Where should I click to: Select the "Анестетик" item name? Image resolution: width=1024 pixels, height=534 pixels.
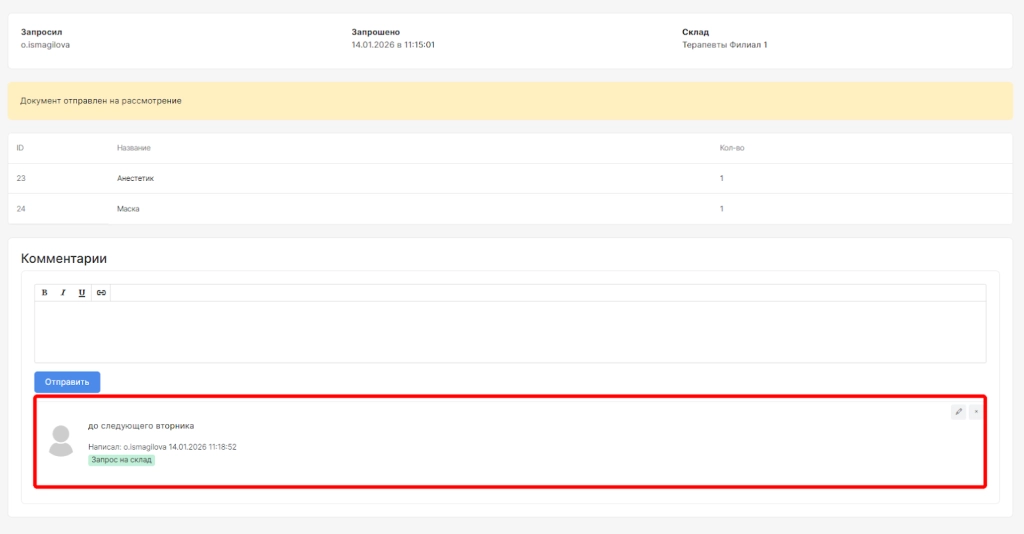click(x=136, y=178)
